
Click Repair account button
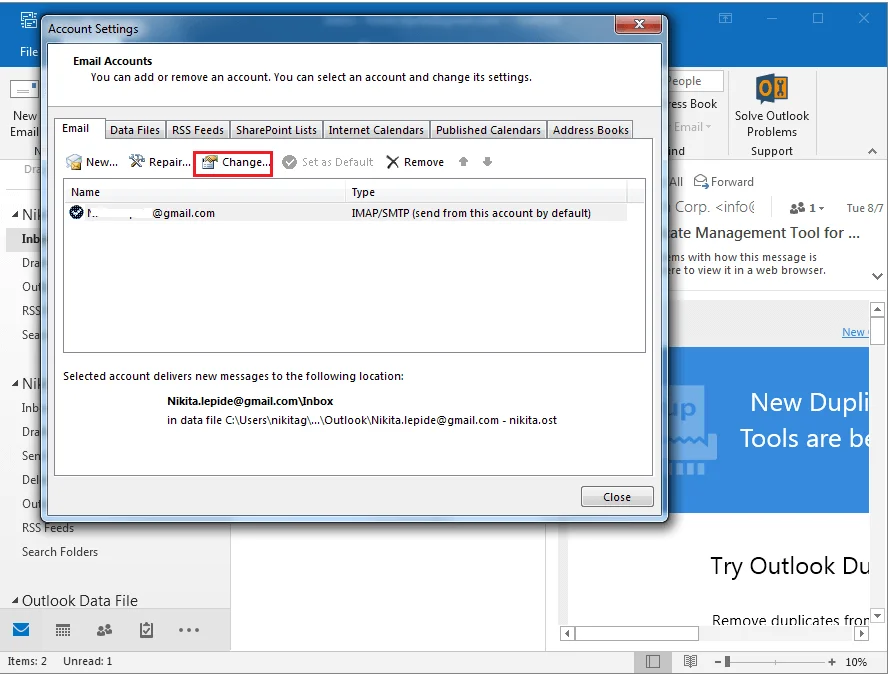[159, 162]
